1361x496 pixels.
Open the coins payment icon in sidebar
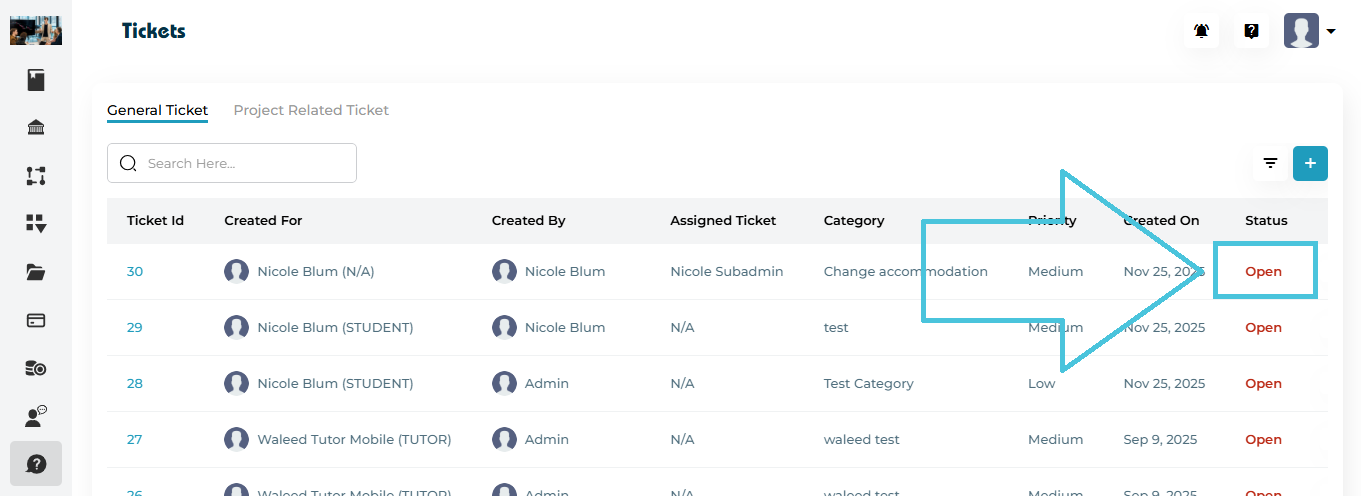[36, 368]
